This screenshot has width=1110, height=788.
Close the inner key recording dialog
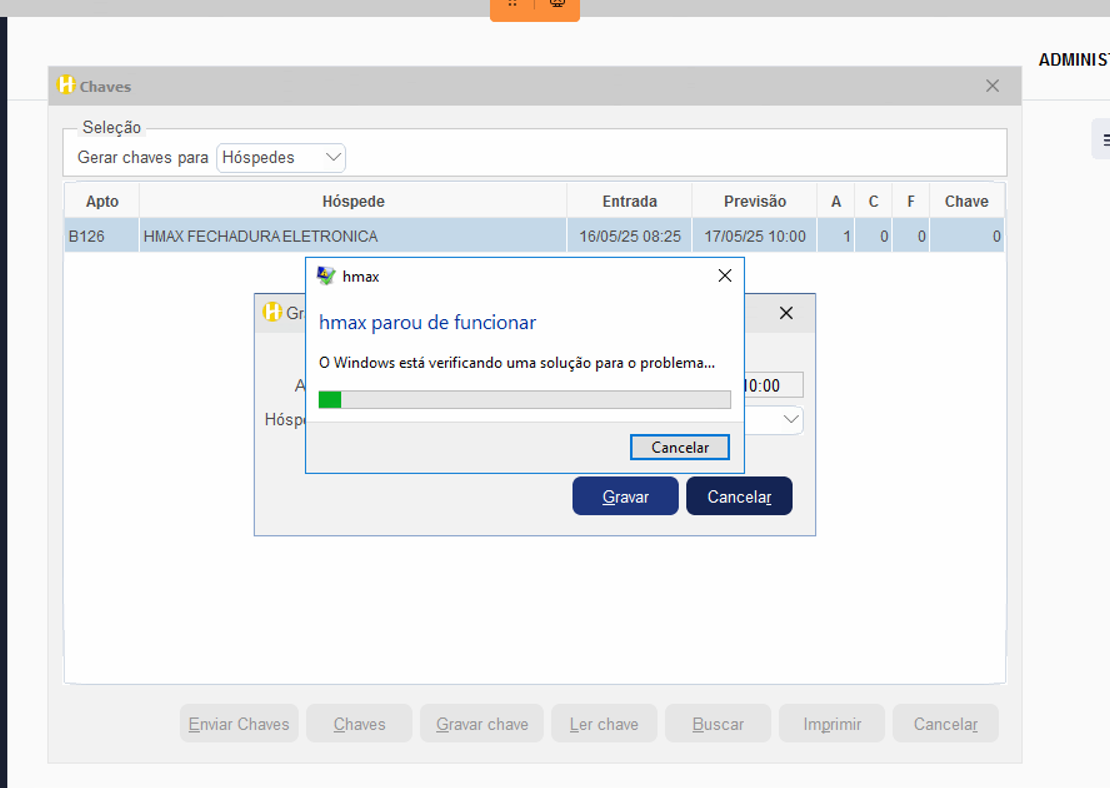click(x=786, y=313)
